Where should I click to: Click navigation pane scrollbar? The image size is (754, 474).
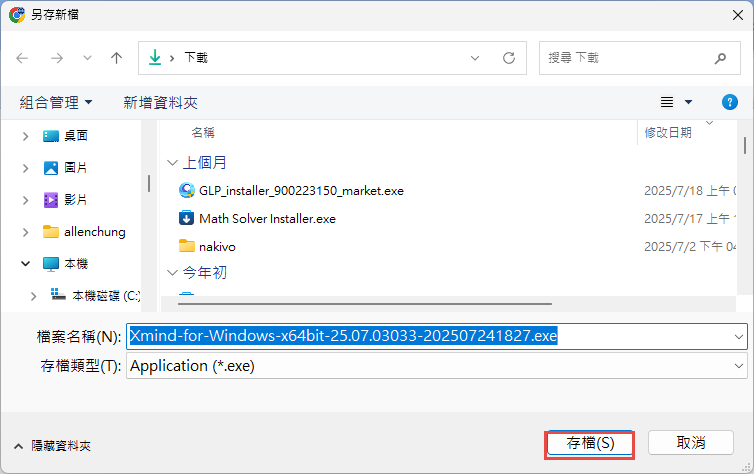tap(149, 183)
